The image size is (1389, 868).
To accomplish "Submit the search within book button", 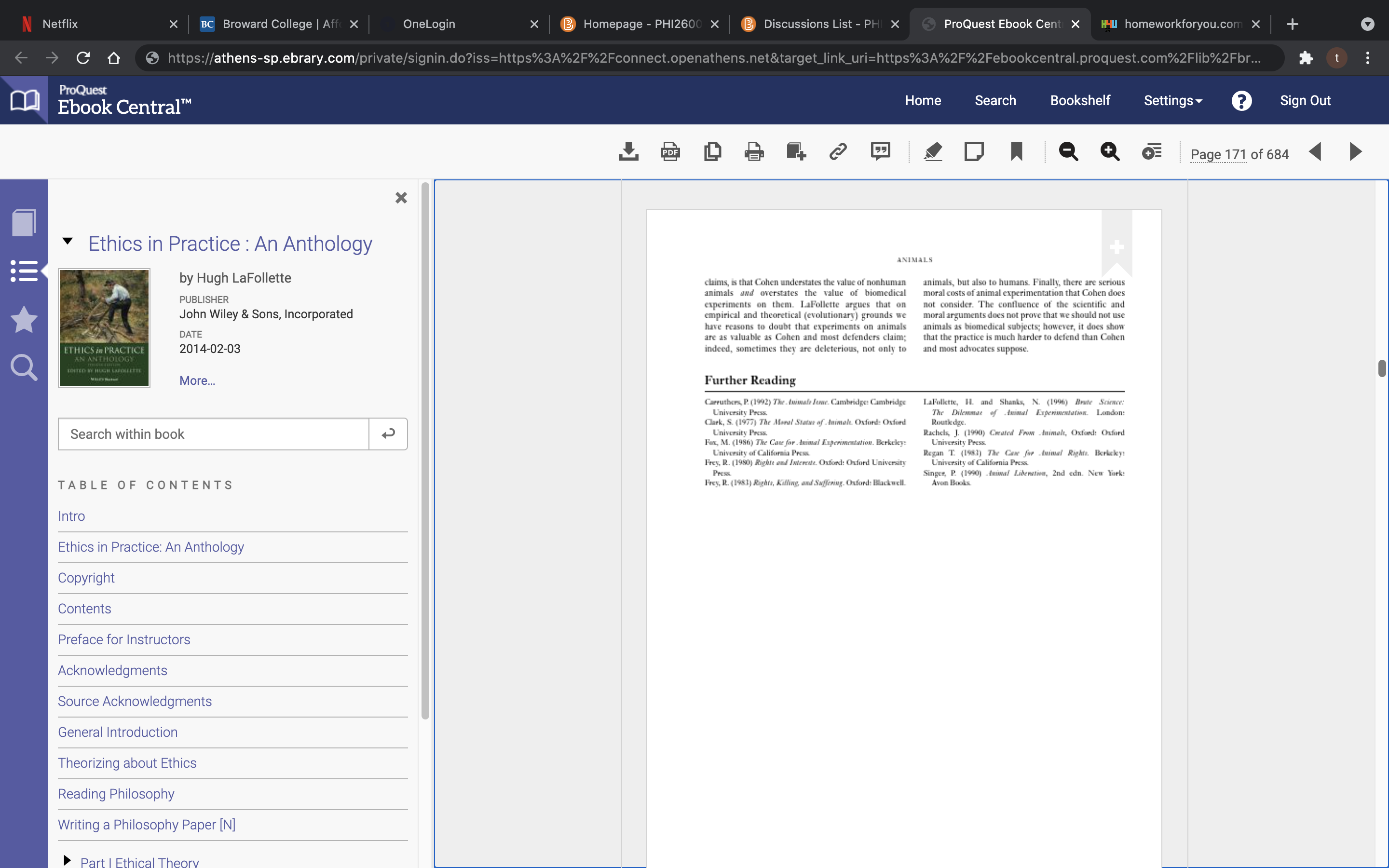I will coord(388,434).
